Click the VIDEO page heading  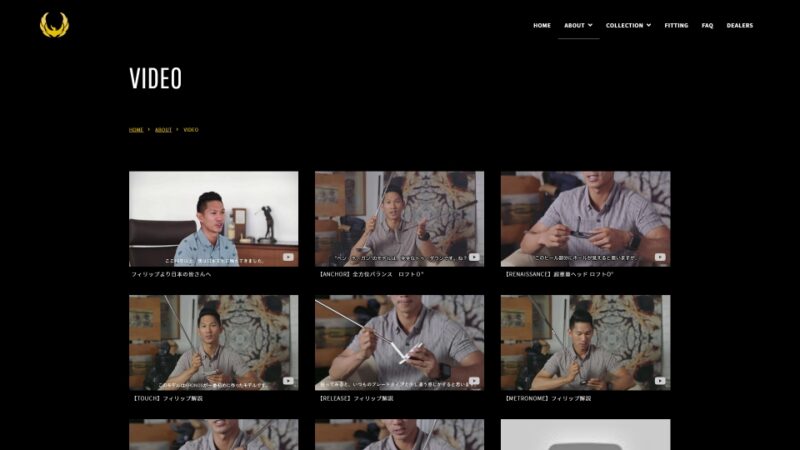point(156,79)
